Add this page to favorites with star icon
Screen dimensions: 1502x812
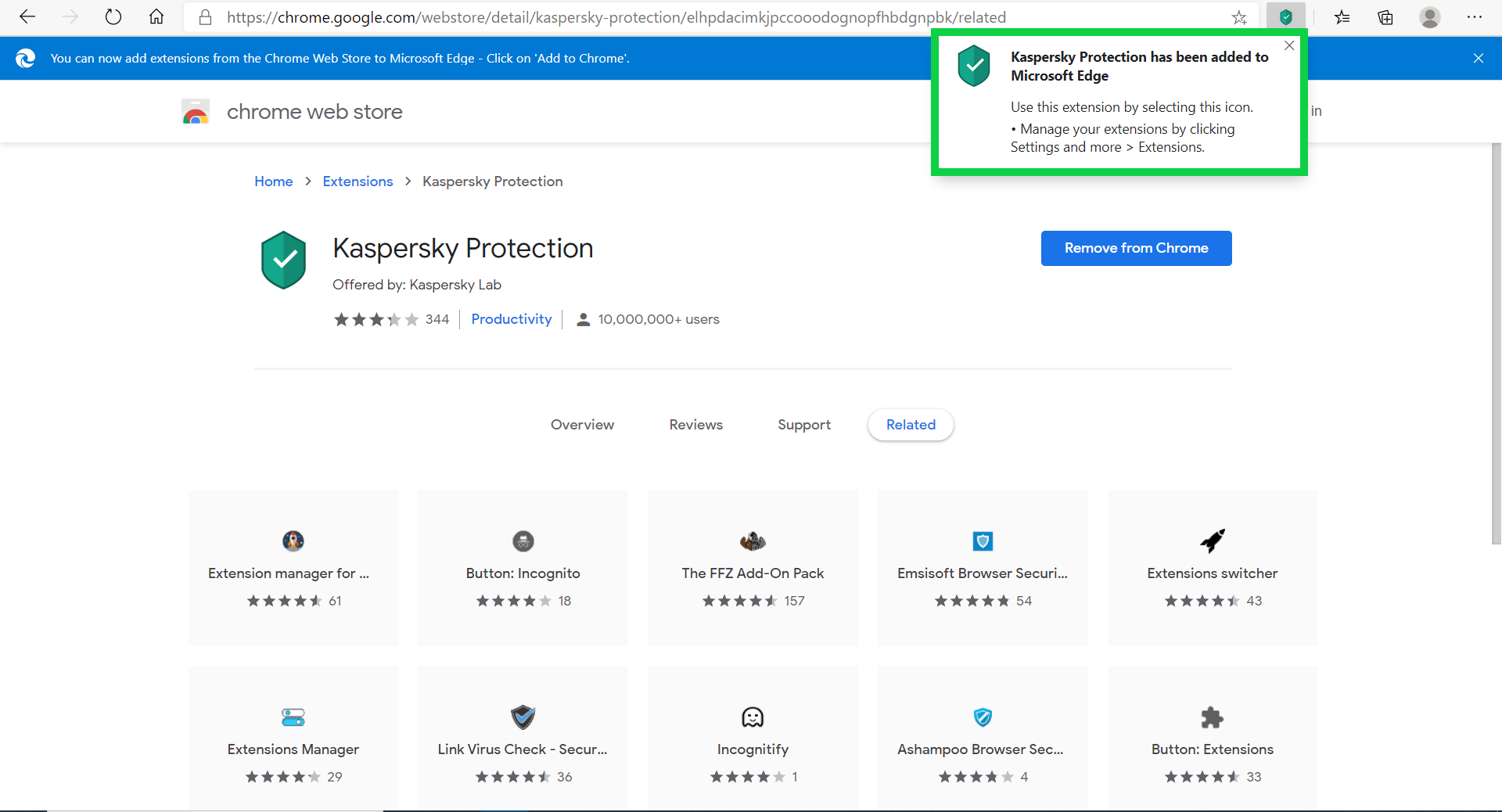pyautogui.click(x=1239, y=17)
